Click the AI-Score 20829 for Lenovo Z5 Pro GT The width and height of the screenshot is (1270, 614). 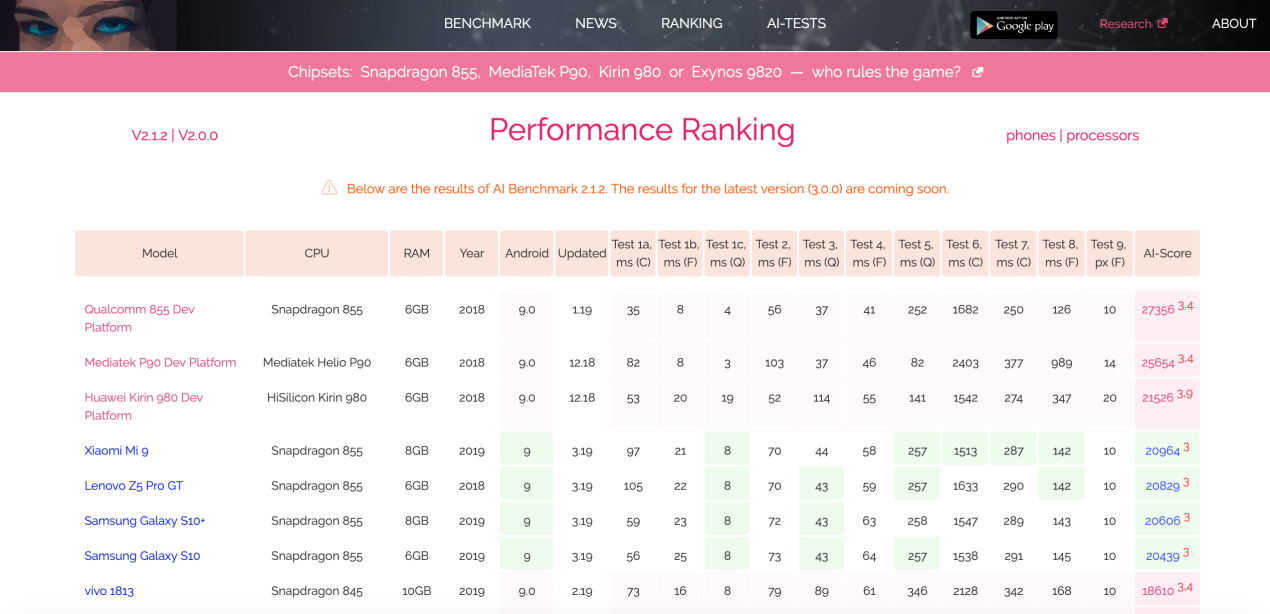[1163, 486]
